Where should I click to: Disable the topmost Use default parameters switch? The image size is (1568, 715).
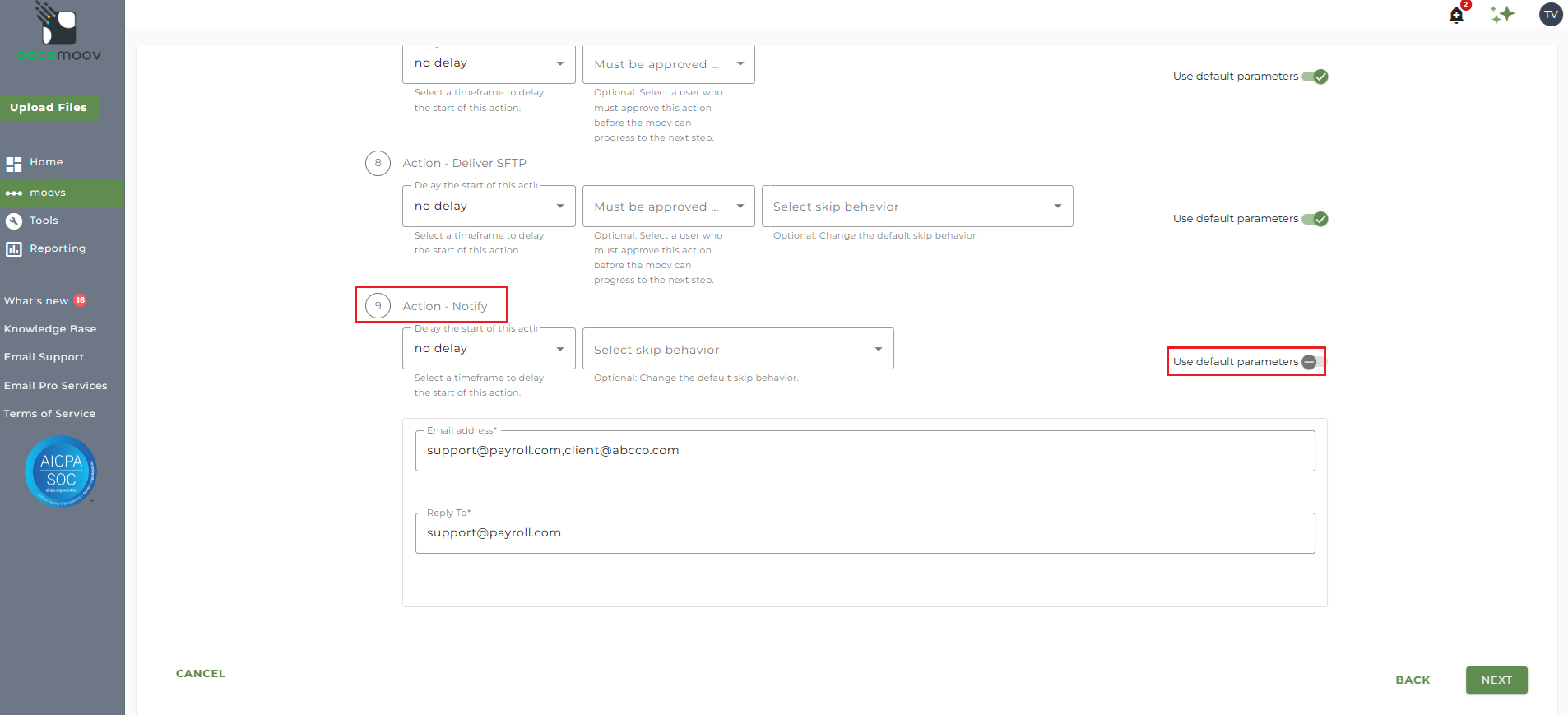(1315, 77)
